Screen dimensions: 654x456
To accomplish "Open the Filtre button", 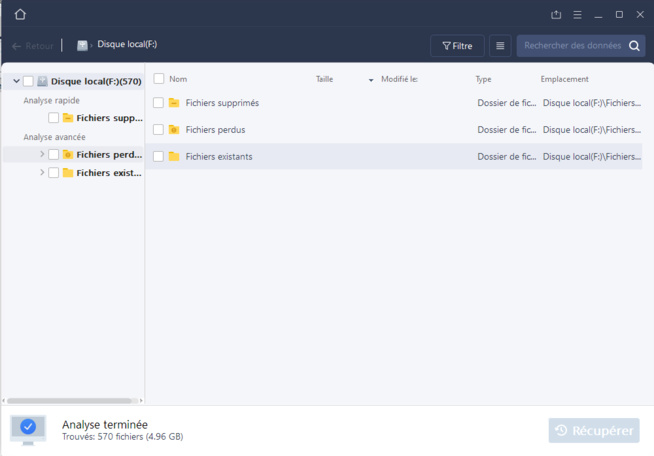I will point(457,46).
